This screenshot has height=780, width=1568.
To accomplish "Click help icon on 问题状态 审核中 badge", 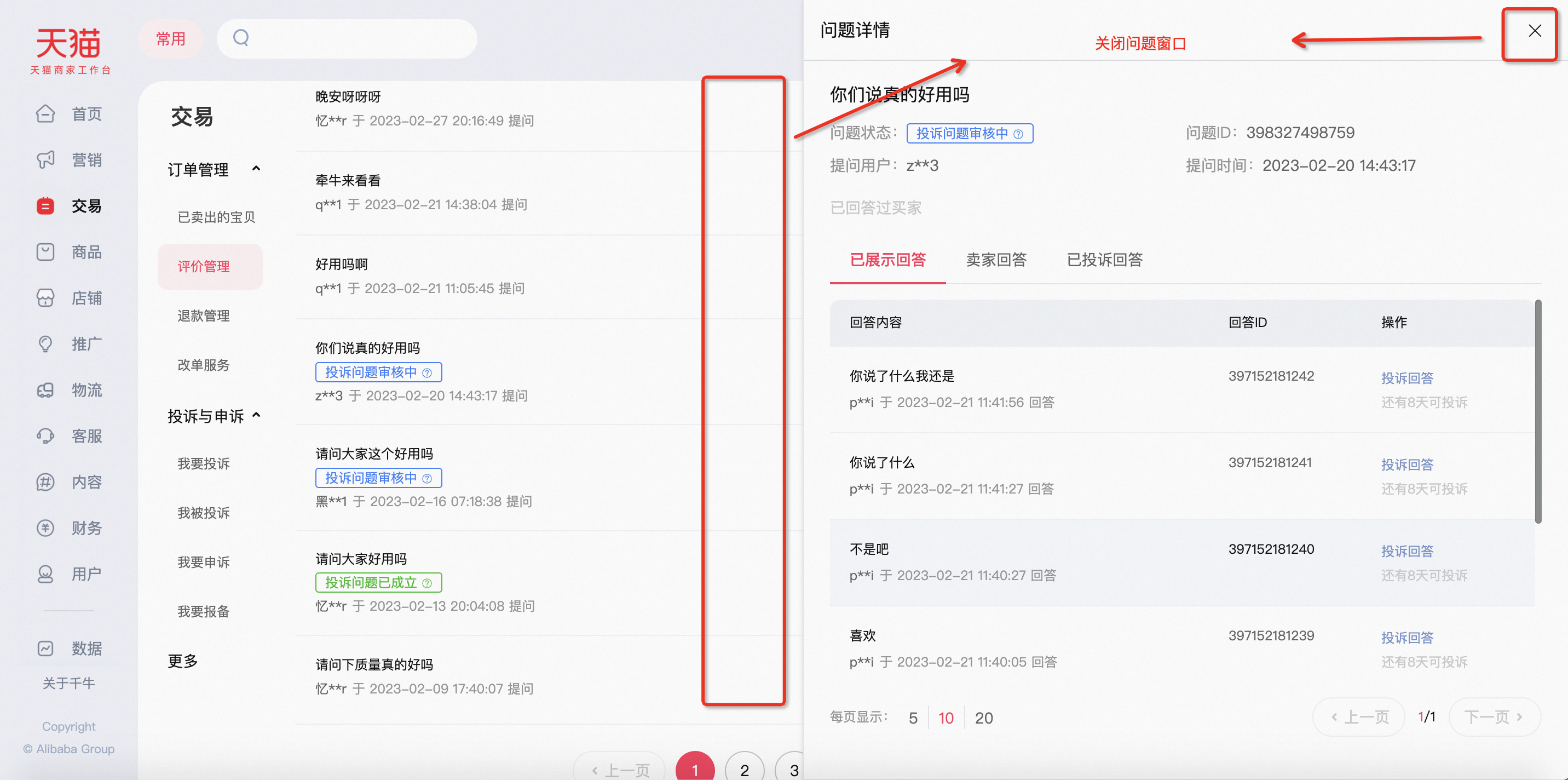I will coord(1018,134).
